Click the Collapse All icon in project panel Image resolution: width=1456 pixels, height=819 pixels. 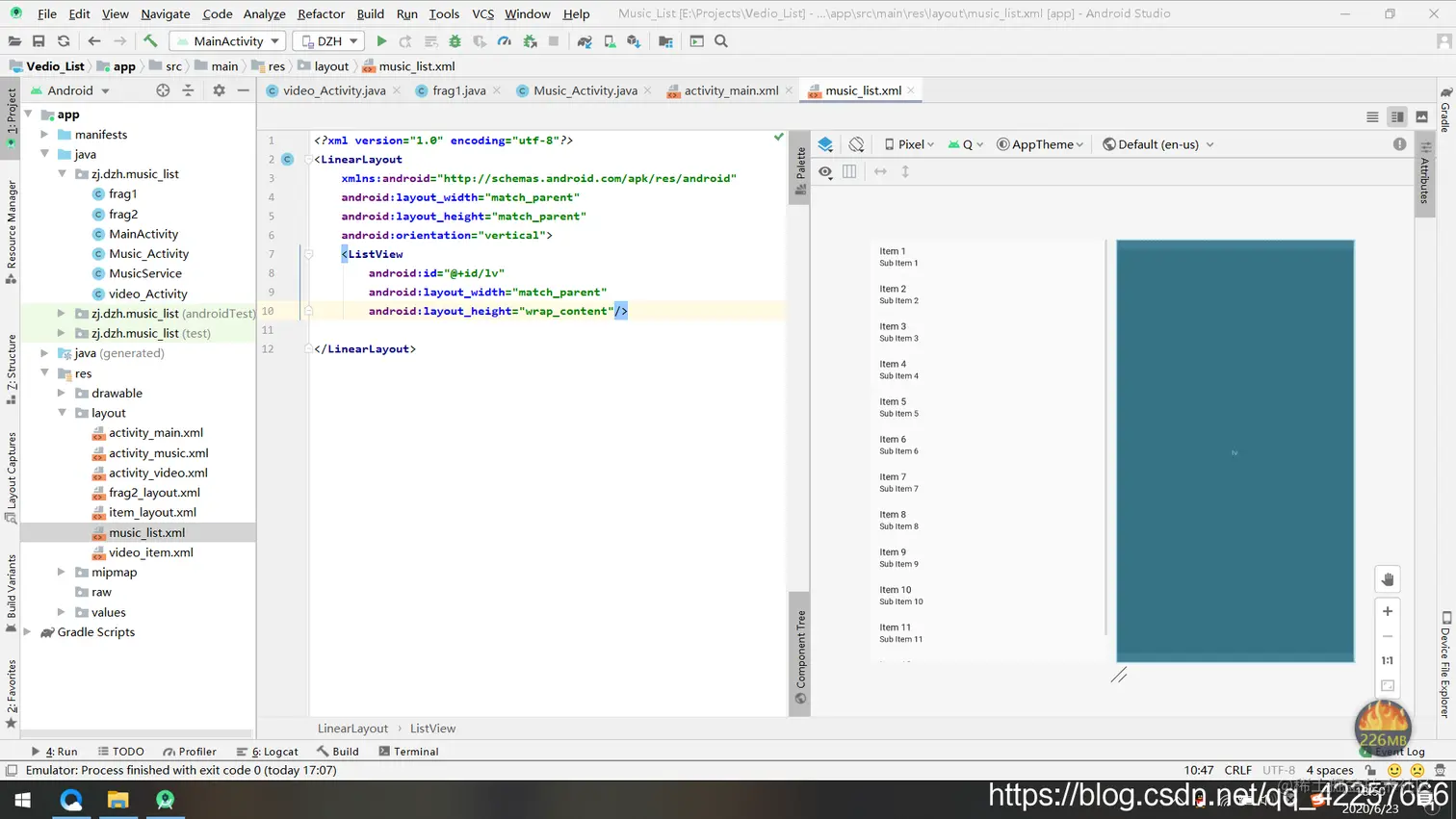point(188,90)
